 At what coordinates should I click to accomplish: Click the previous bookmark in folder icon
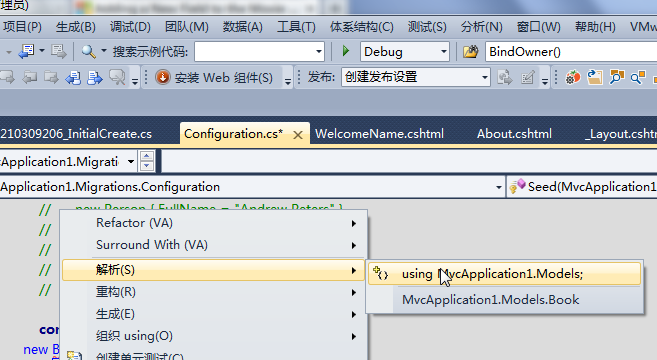point(30,78)
